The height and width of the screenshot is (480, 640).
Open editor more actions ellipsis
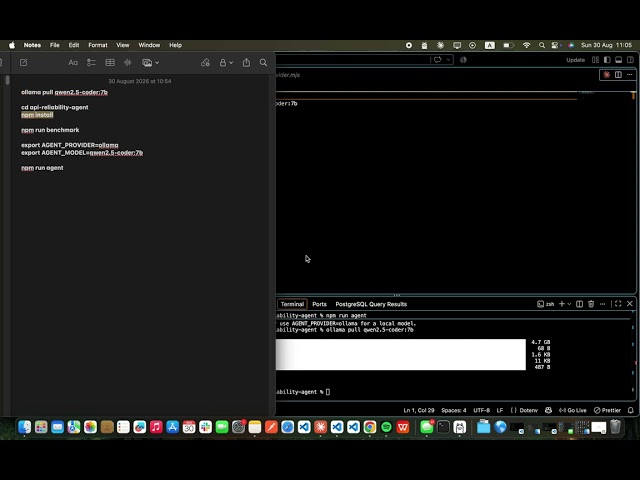point(630,75)
